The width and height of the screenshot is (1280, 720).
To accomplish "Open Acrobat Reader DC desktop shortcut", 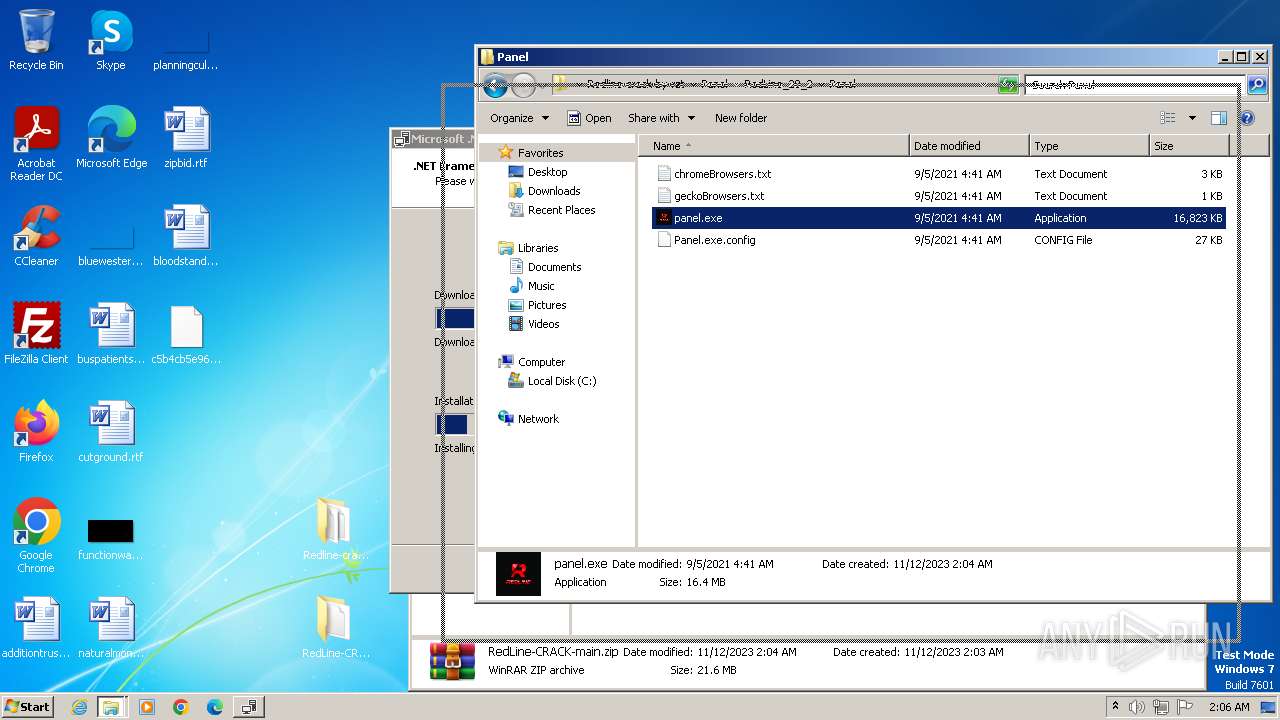I will click(36, 144).
